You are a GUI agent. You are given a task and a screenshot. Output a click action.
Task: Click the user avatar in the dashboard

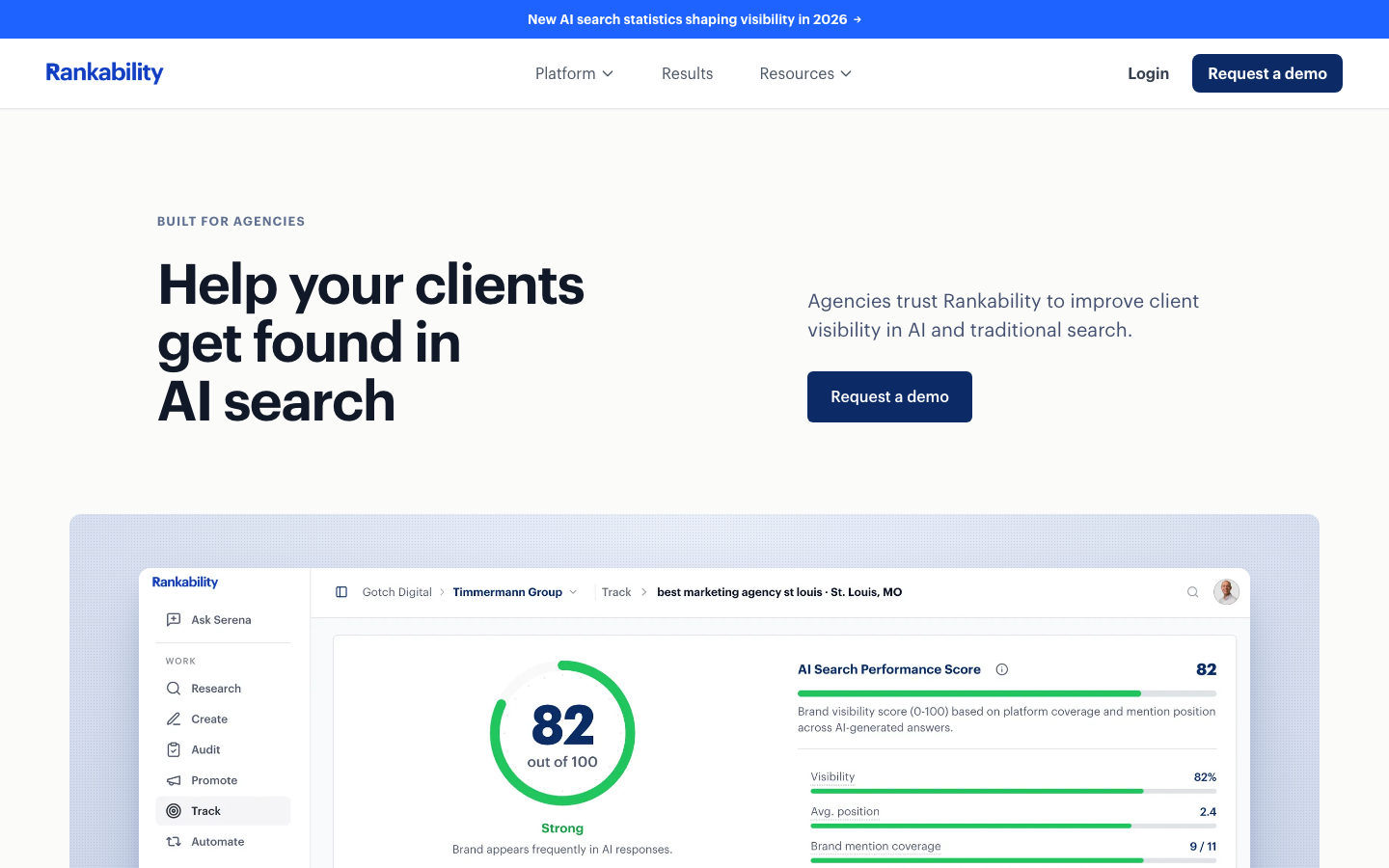pyautogui.click(x=1226, y=591)
